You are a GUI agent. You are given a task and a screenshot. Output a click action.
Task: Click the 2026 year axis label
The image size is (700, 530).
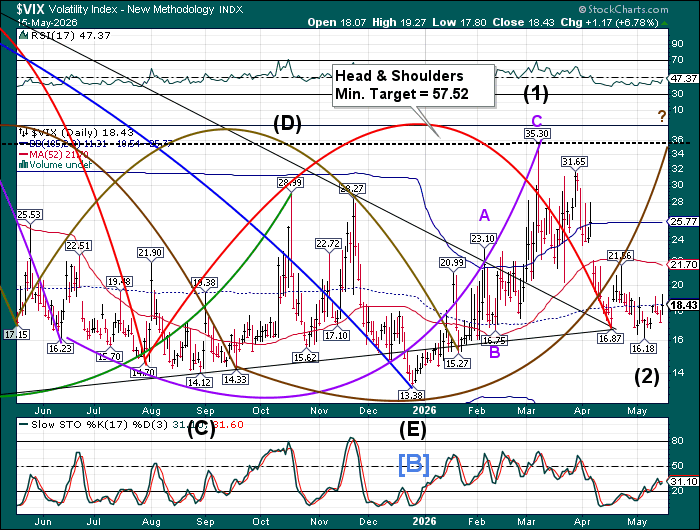[x=424, y=411]
